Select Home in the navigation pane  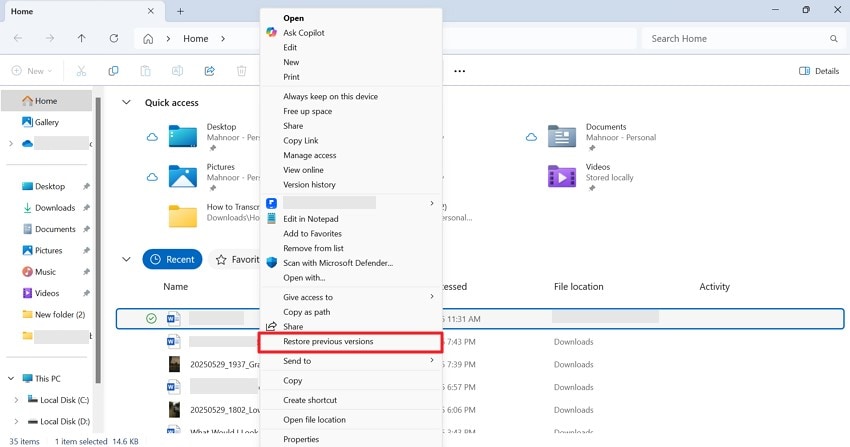(47, 101)
